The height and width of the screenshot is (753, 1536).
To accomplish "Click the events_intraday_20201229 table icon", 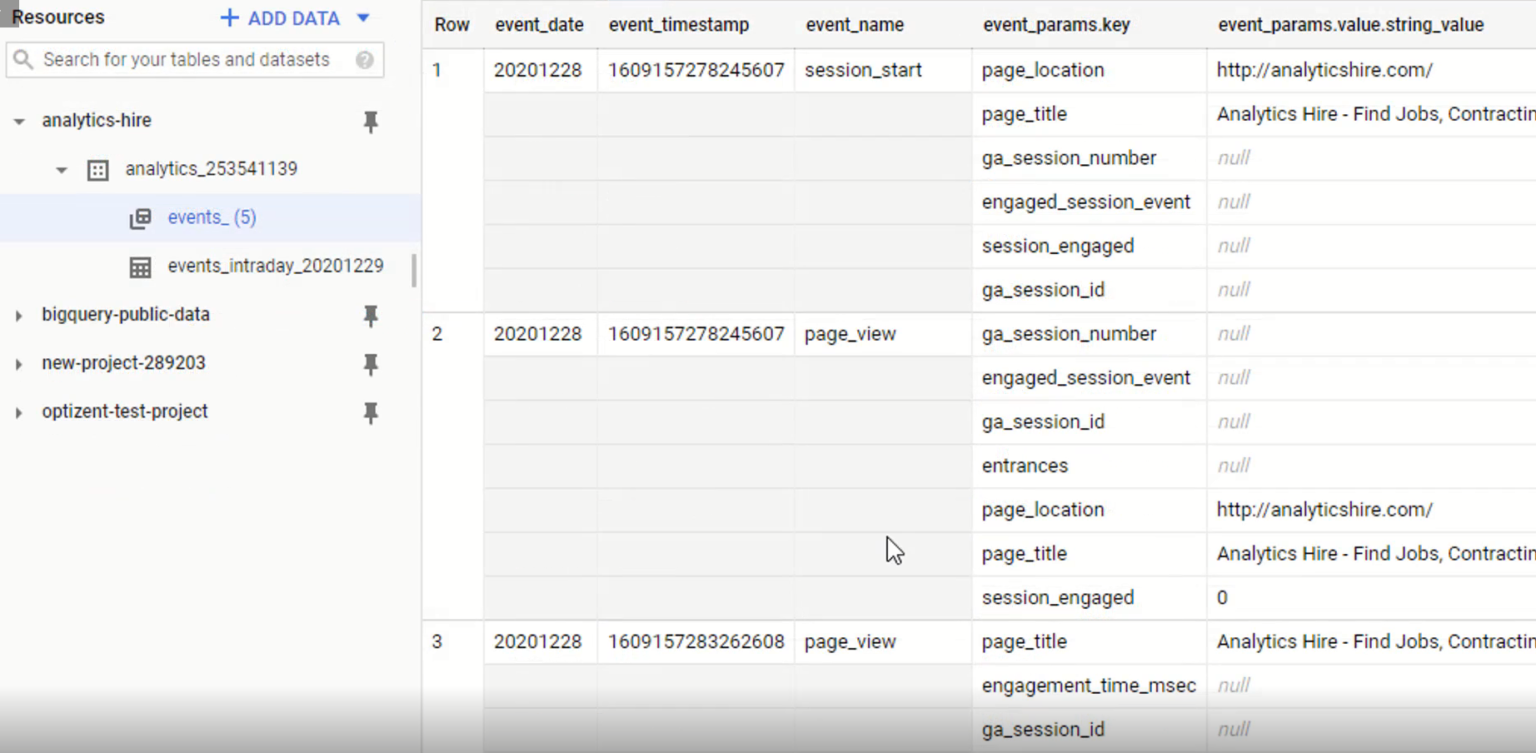I will click(140, 266).
